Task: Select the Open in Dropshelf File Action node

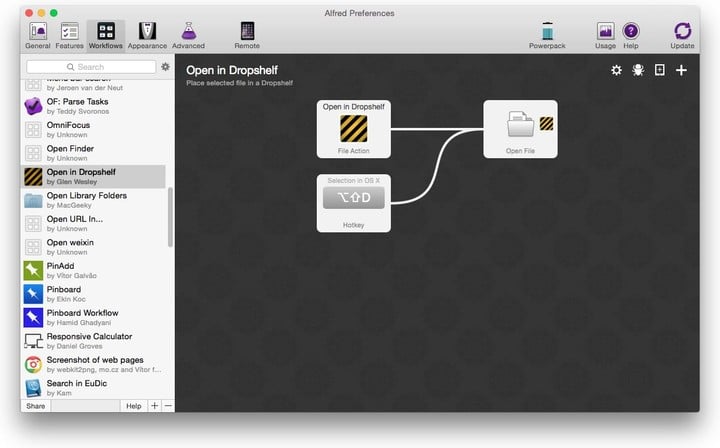Action: [x=353, y=128]
